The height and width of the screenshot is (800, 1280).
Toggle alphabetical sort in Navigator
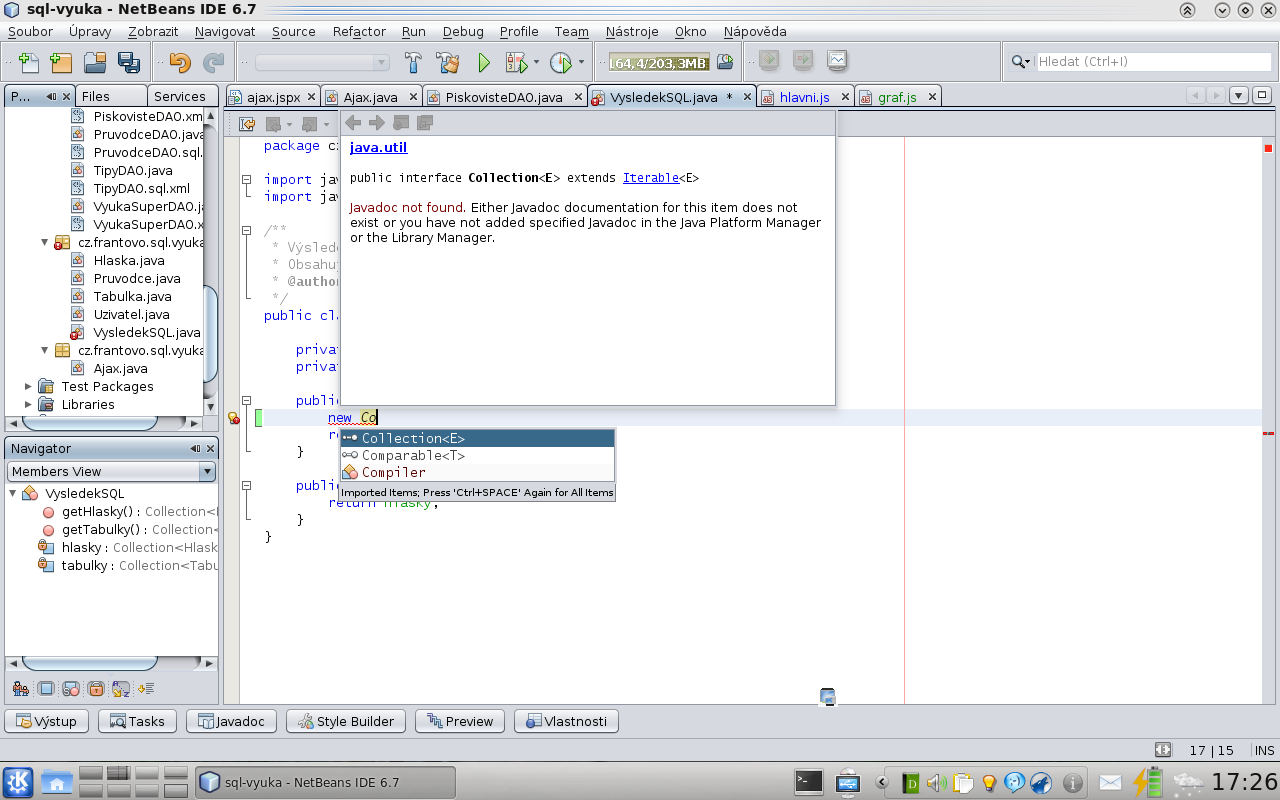(121, 688)
